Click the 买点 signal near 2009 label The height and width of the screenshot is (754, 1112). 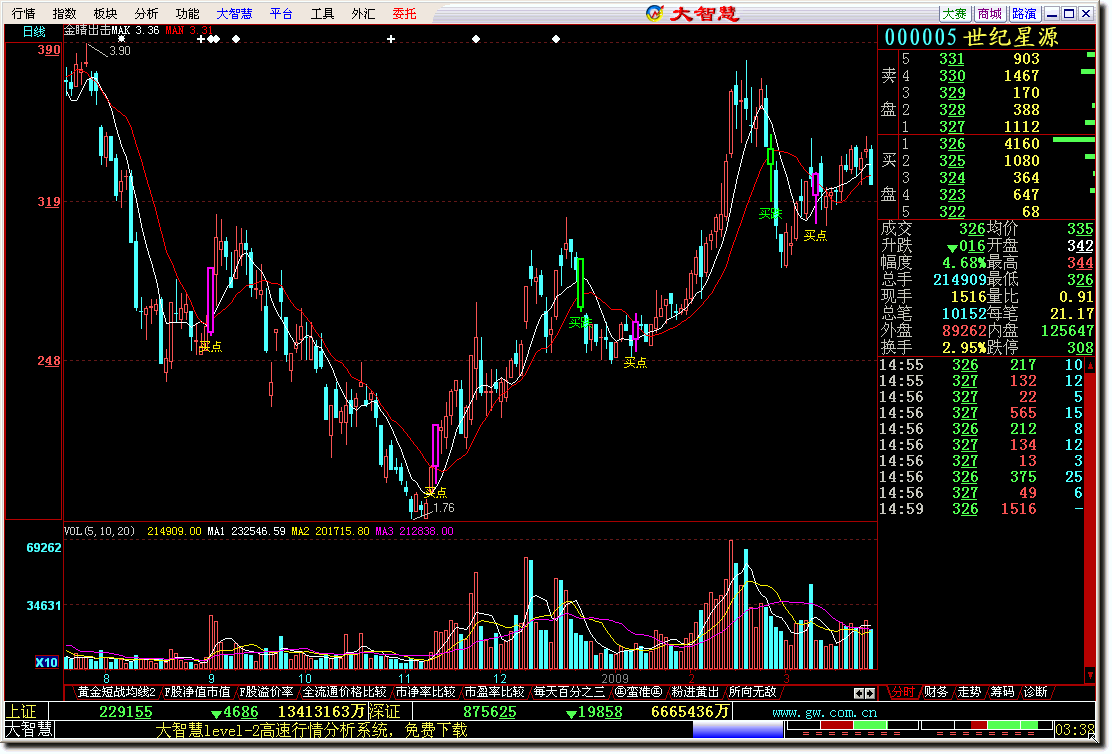[635, 362]
